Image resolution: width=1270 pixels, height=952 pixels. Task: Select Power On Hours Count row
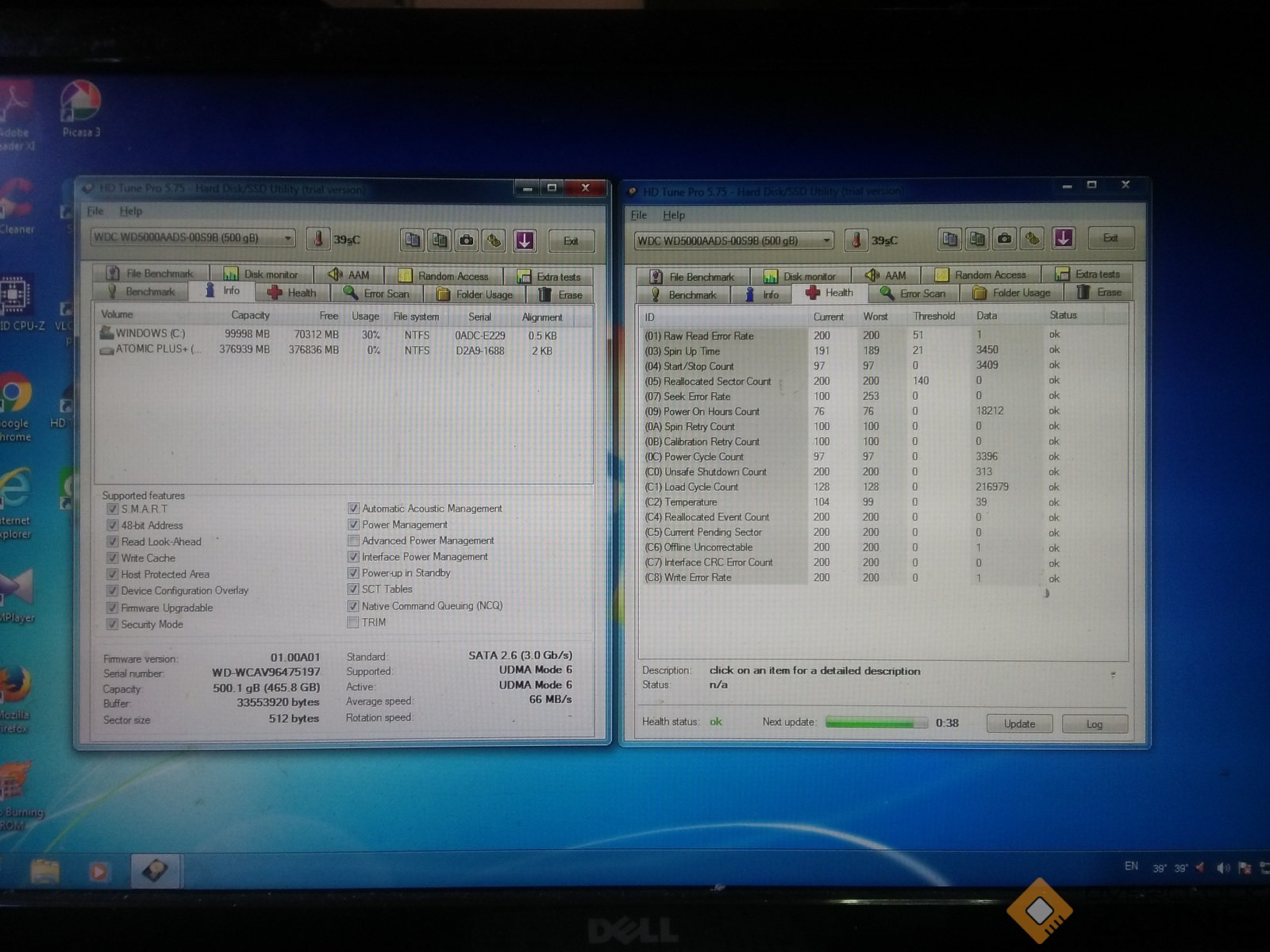point(883,411)
